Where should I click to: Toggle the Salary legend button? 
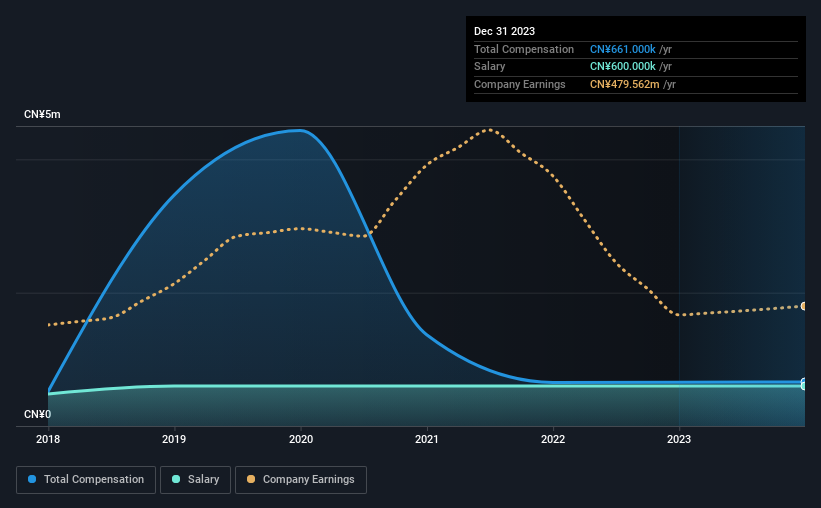[x=195, y=480]
